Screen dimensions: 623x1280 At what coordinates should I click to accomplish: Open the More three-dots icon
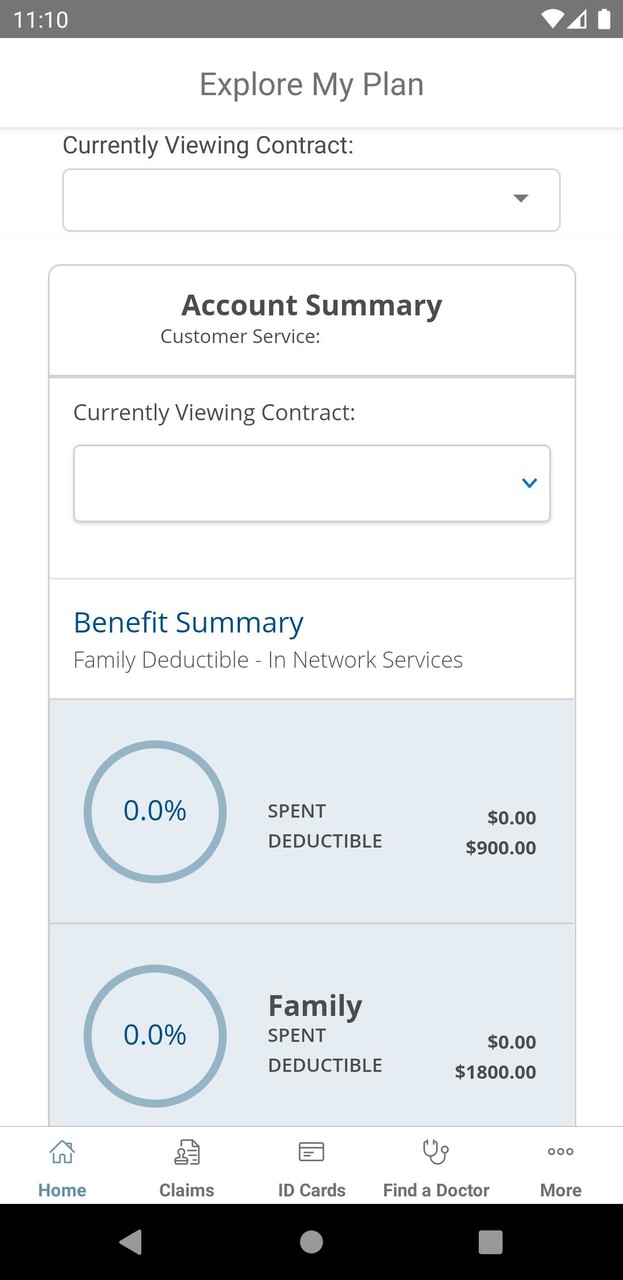pos(560,1152)
